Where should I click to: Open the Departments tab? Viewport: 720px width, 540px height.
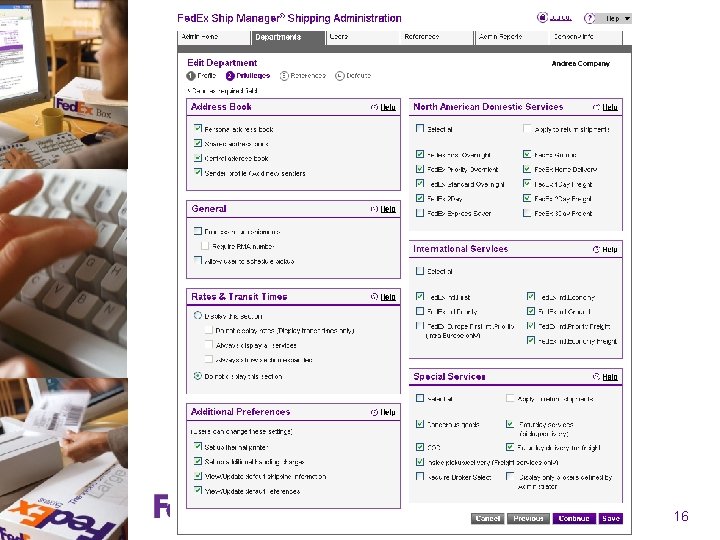pyautogui.click(x=288, y=38)
